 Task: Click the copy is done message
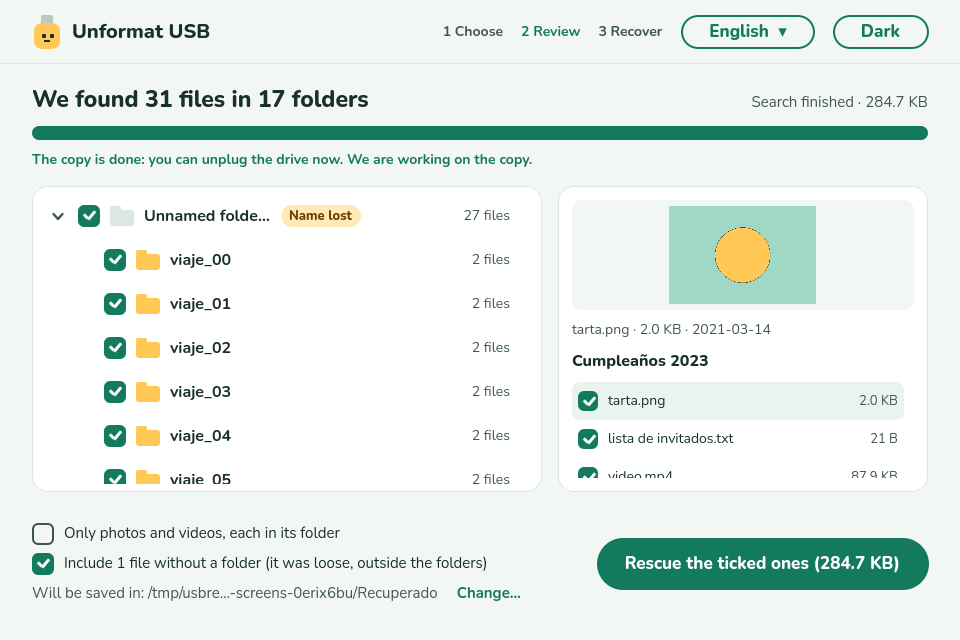[282, 160]
